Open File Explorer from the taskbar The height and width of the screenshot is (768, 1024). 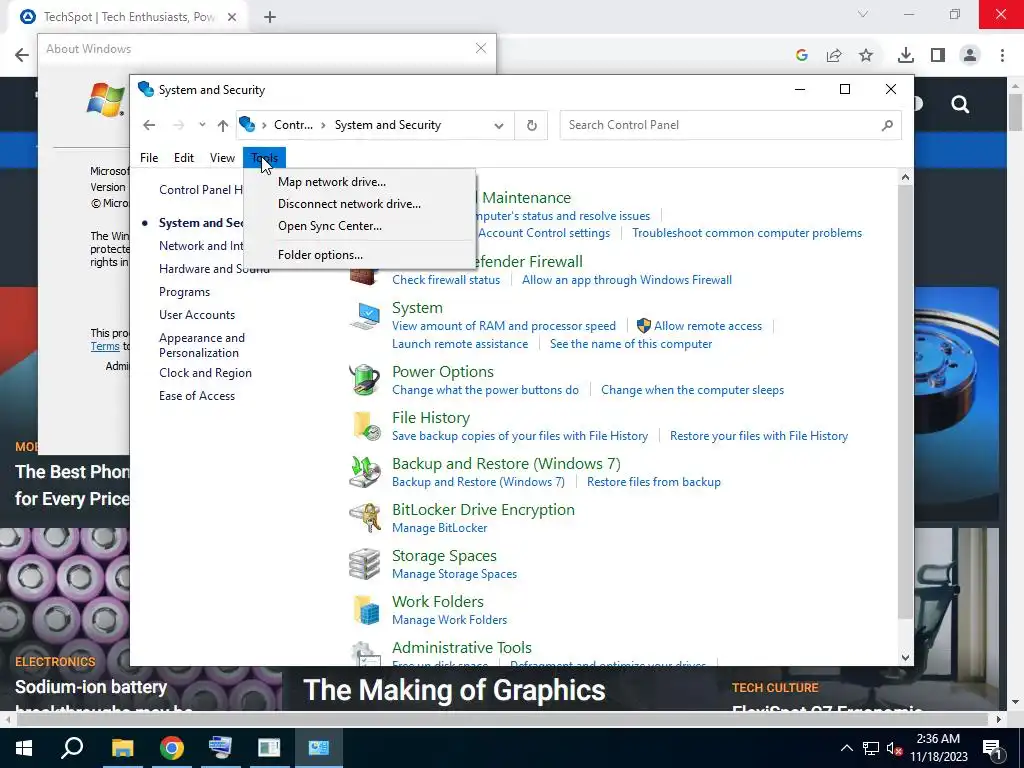point(122,748)
